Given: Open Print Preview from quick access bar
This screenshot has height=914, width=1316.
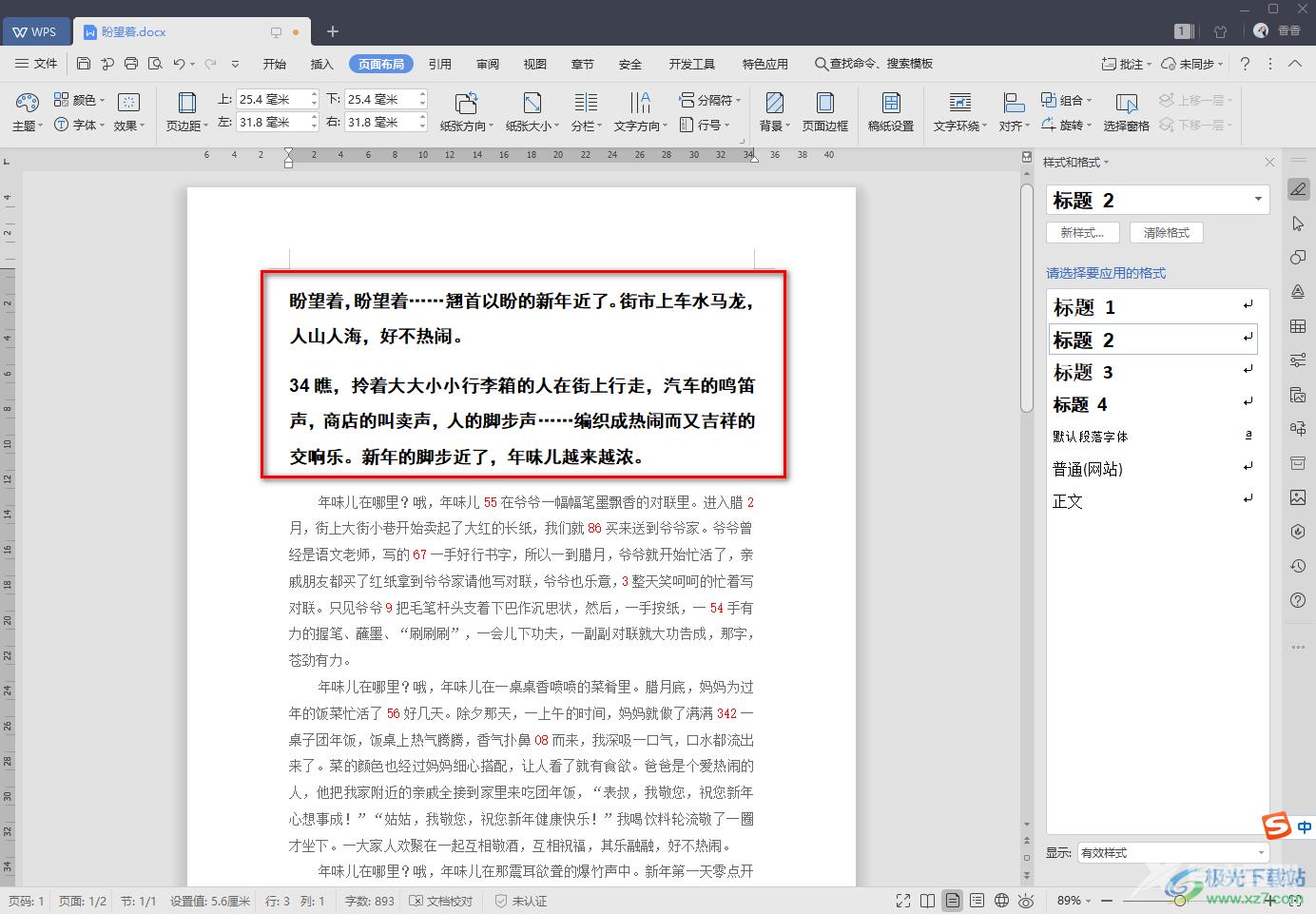Looking at the screenshot, I should (155, 64).
